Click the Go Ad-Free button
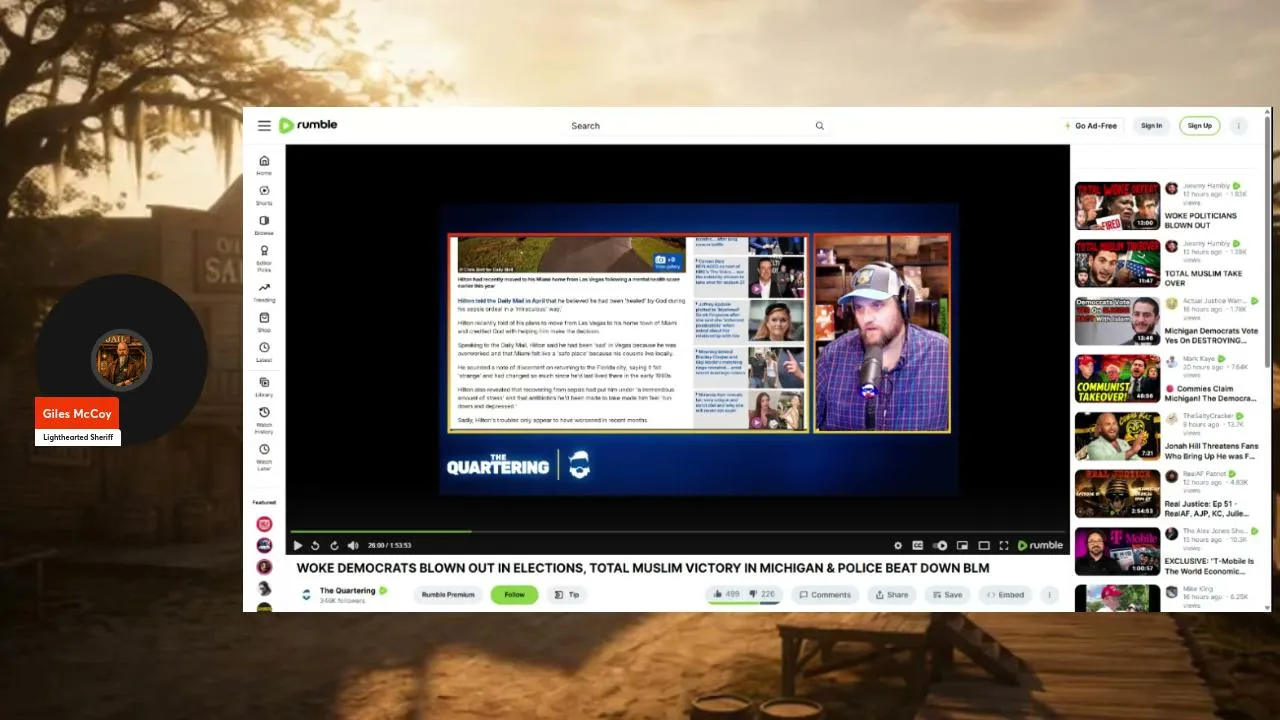Image resolution: width=1280 pixels, height=720 pixels. tap(1091, 126)
